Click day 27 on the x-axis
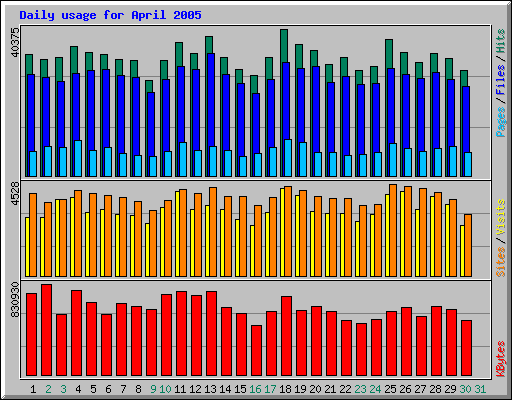The height and width of the screenshot is (400, 512). pyautogui.click(x=420, y=389)
